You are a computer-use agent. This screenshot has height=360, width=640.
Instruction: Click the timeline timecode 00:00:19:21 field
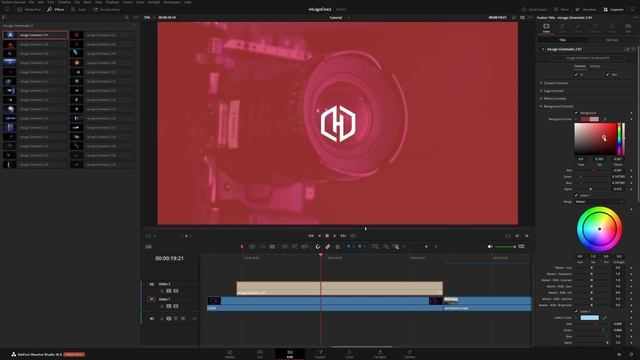point(169,258)
